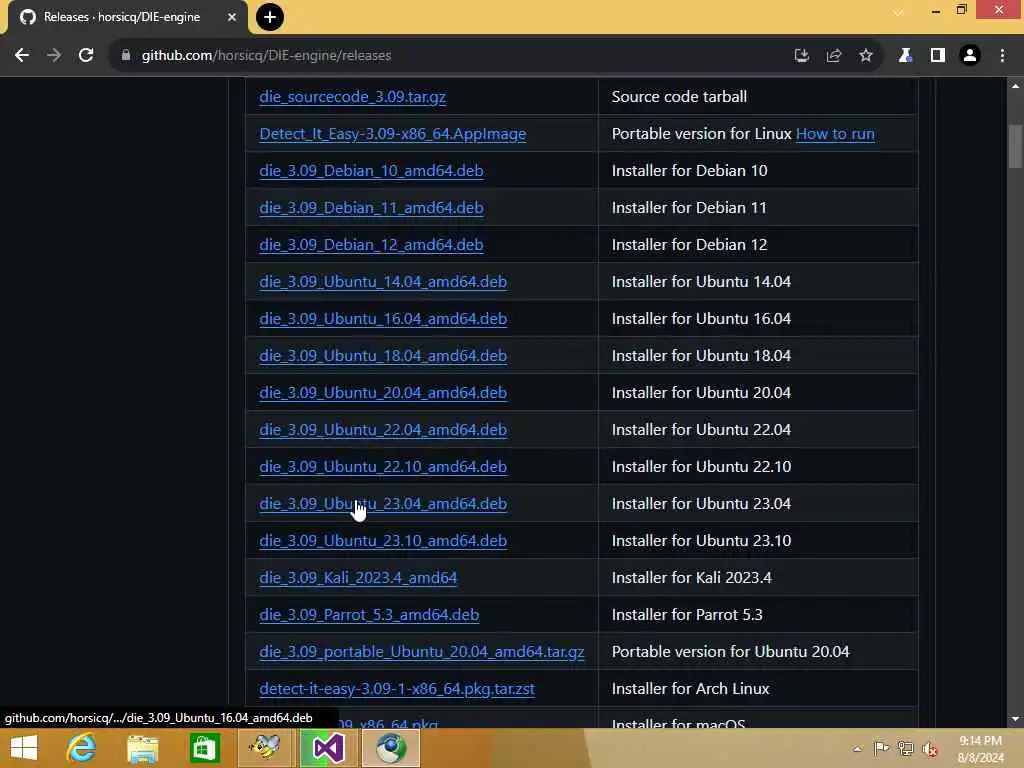1024x768 pixels.
Task: Download die_3.09_Debian_12_amd64.deb
Action: (x=371, y=245)
